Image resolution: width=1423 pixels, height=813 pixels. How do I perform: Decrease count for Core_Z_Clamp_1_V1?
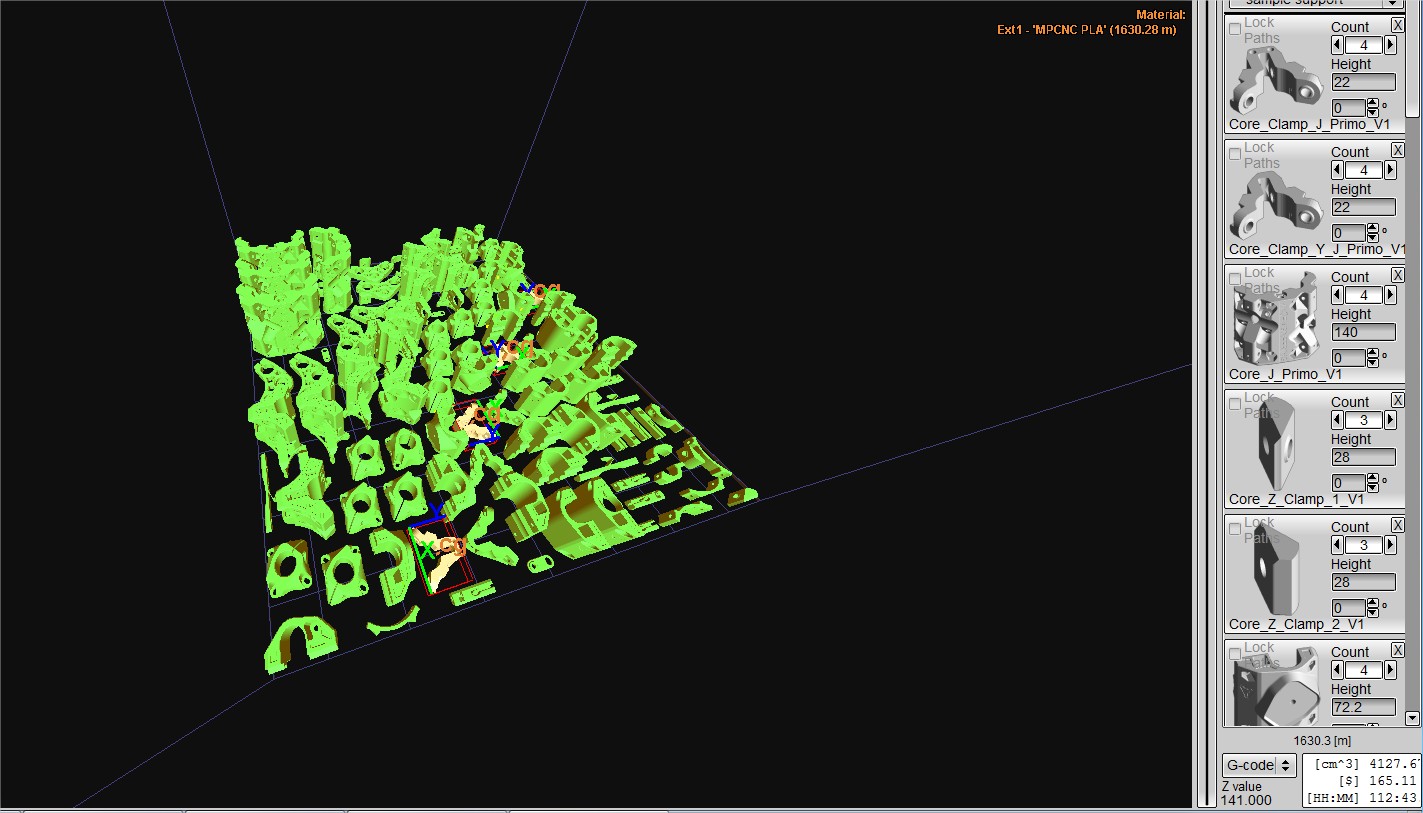point(1337,420)
